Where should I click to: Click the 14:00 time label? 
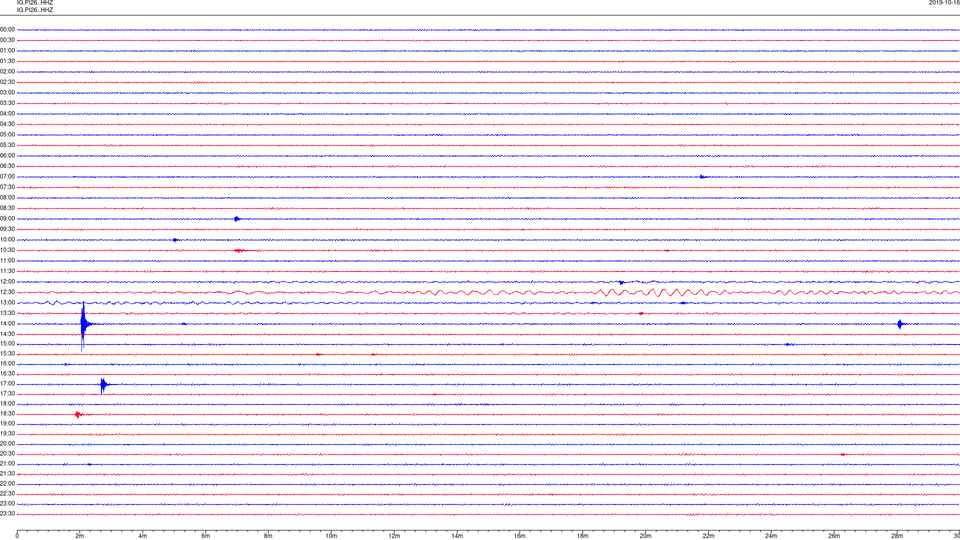coord(7,323)
